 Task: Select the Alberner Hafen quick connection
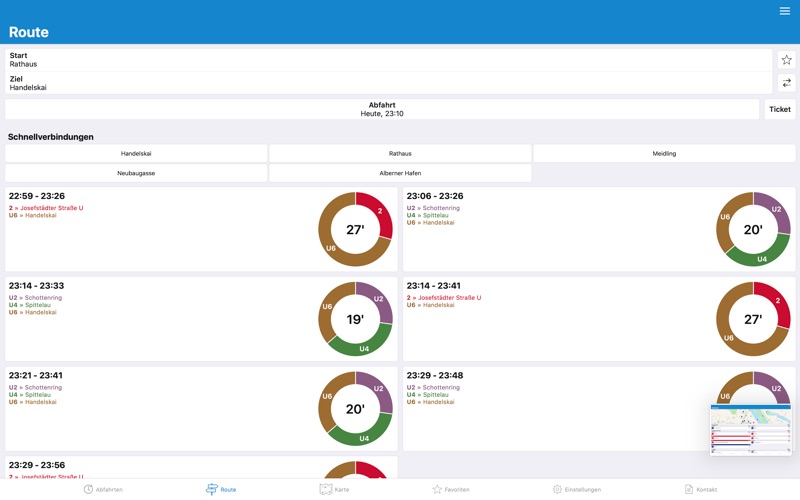tap(400, 173)
